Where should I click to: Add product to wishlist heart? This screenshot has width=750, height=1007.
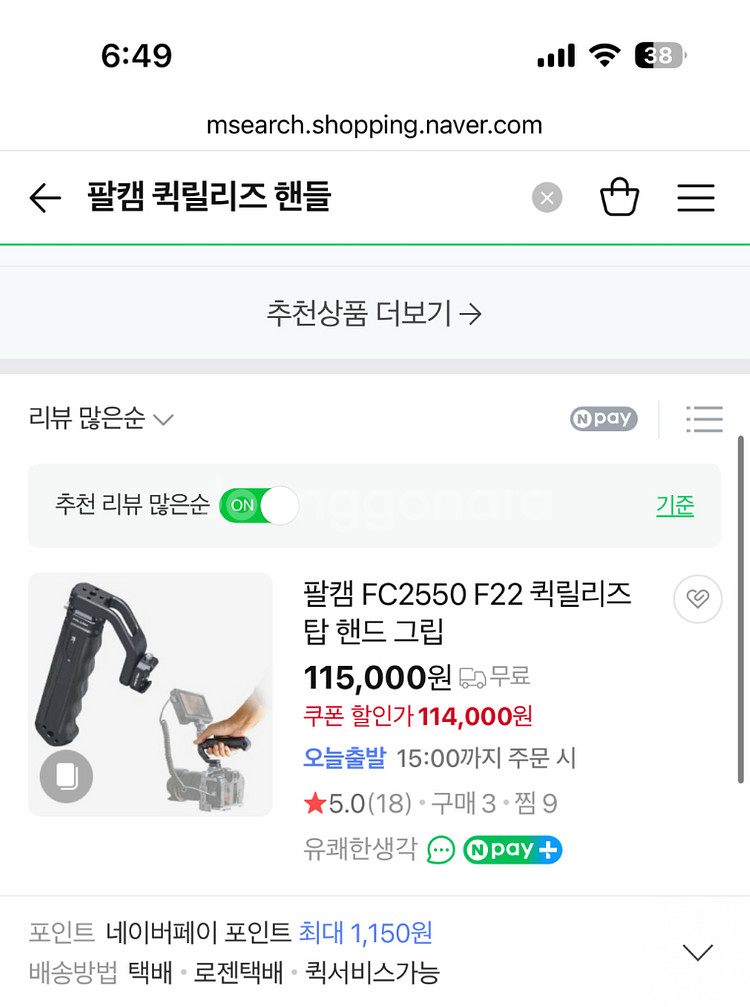click(x=697, y=599)
